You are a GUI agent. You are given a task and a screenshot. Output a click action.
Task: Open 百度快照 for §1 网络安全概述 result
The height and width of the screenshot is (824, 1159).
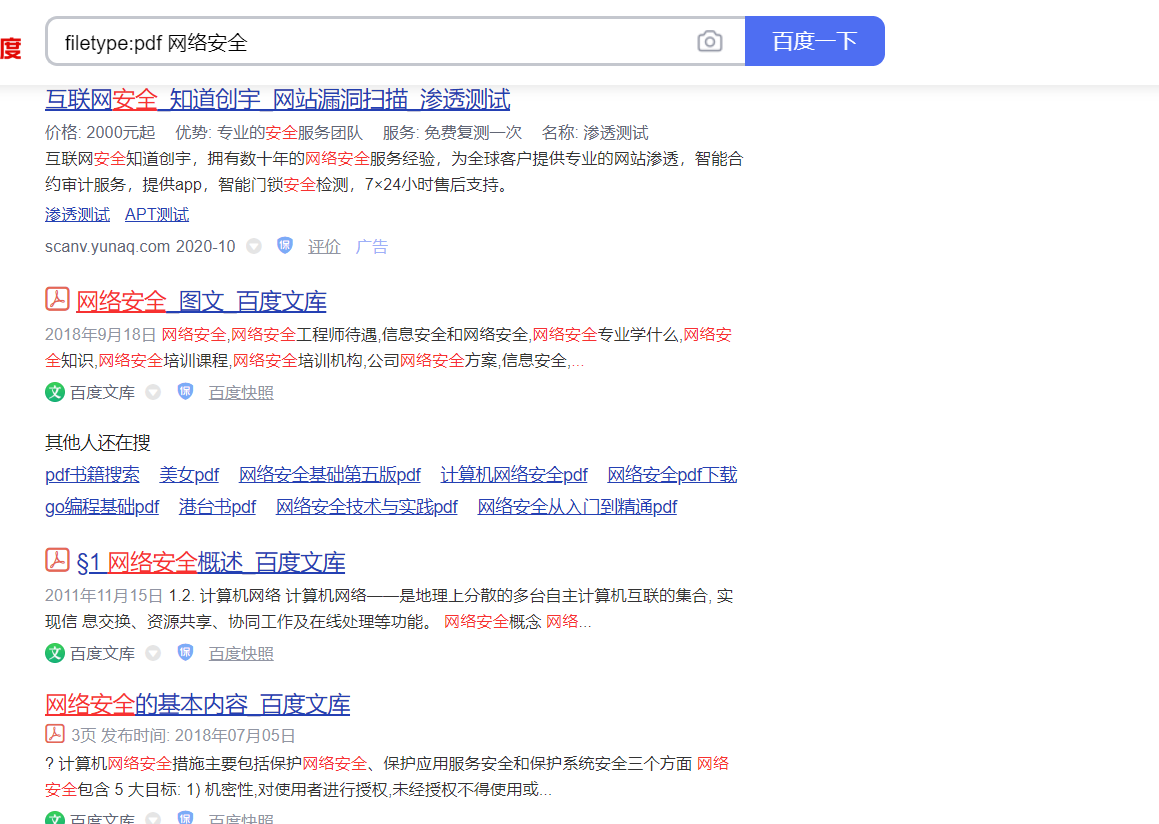tap(241, 653)
